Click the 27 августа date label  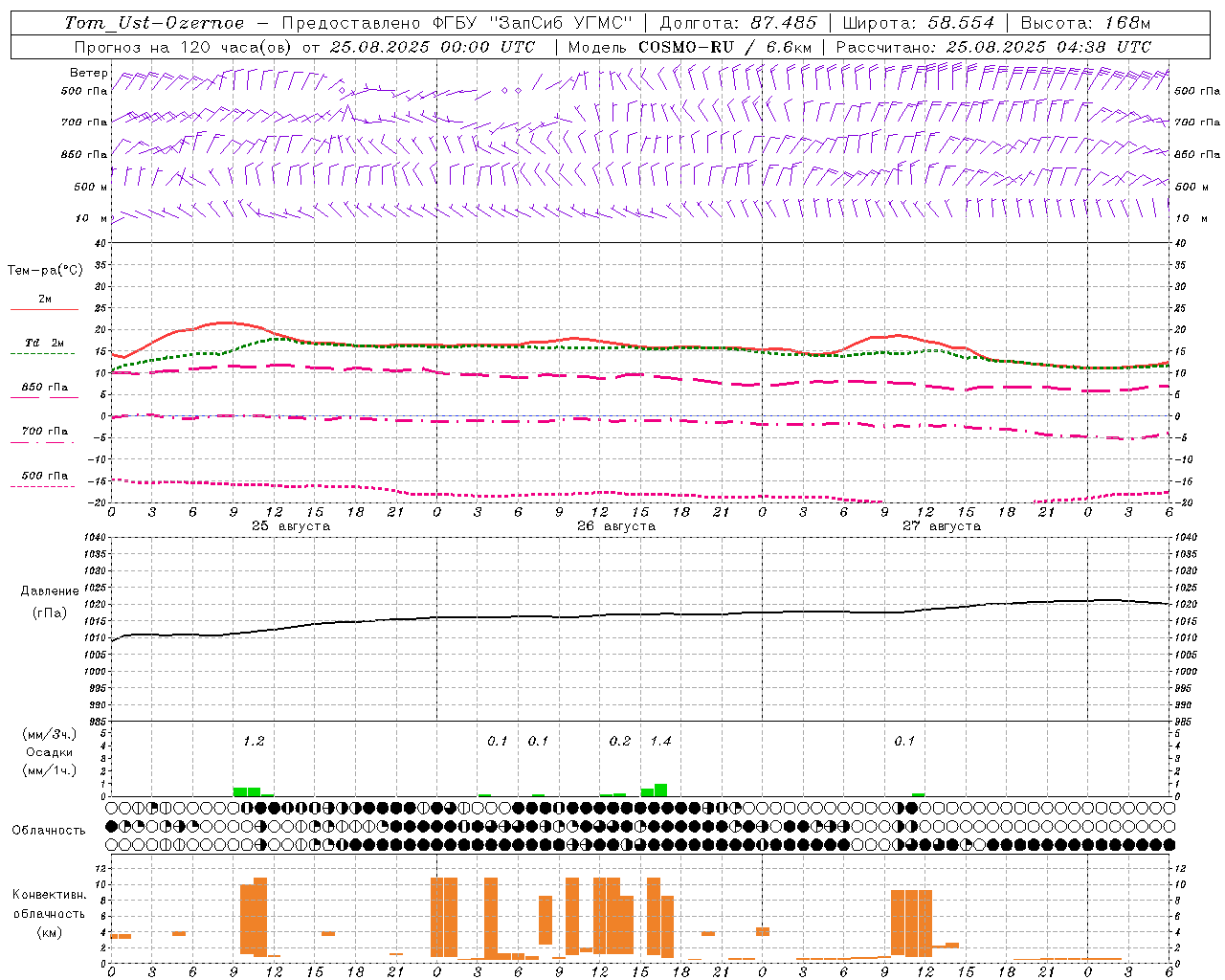pyautogui.click(x=941, y=526)
